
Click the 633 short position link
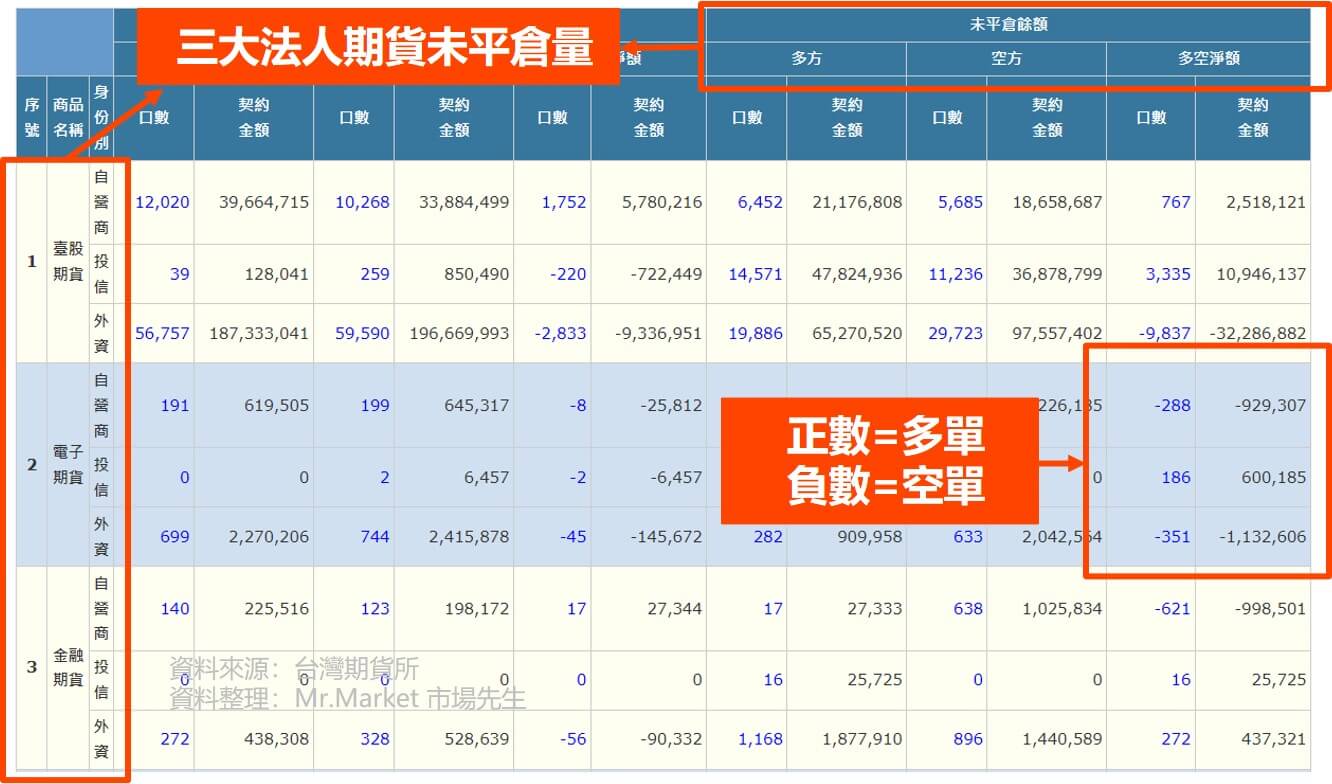point(968,537)
